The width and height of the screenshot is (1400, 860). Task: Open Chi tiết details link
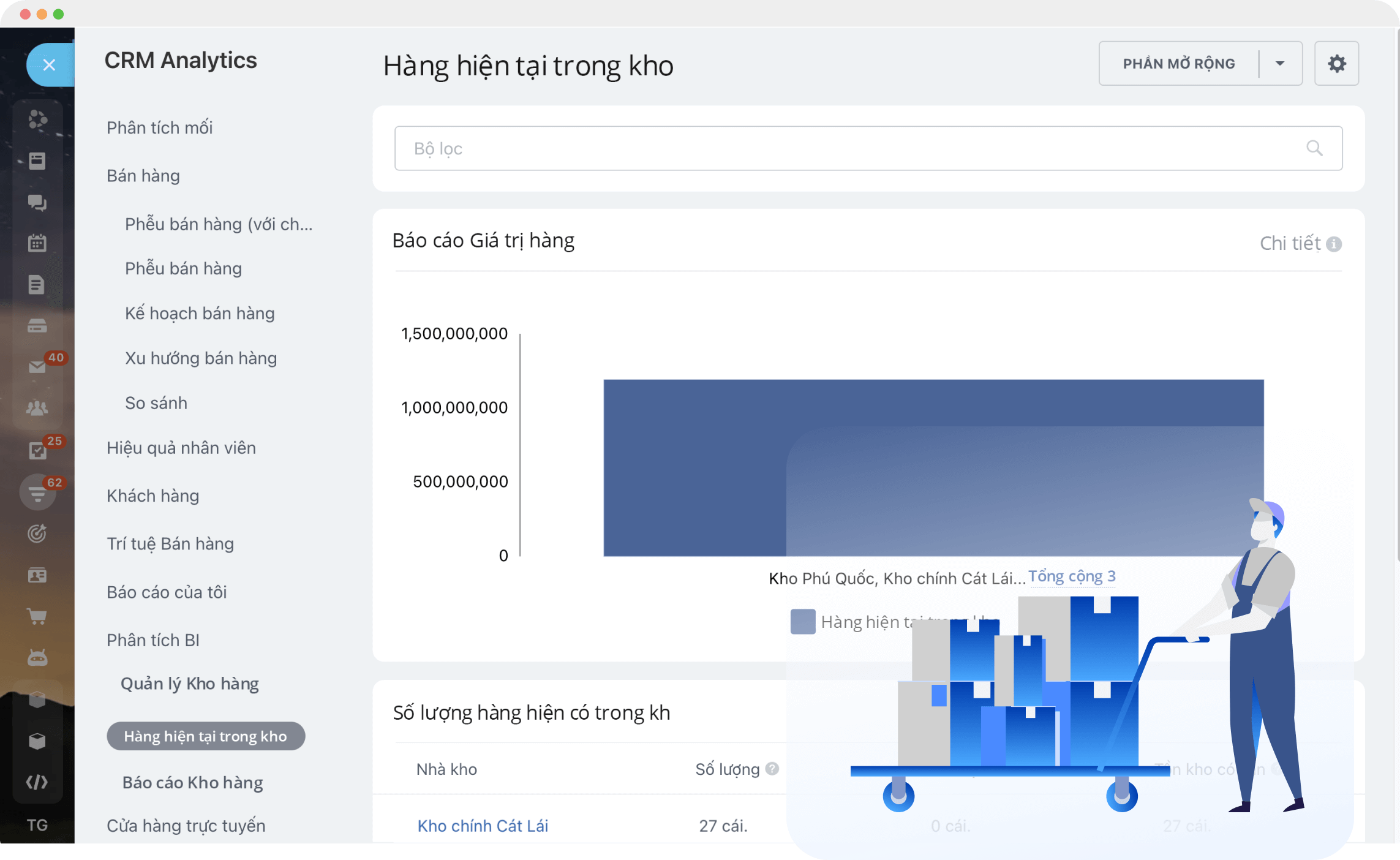(1290, 244)
